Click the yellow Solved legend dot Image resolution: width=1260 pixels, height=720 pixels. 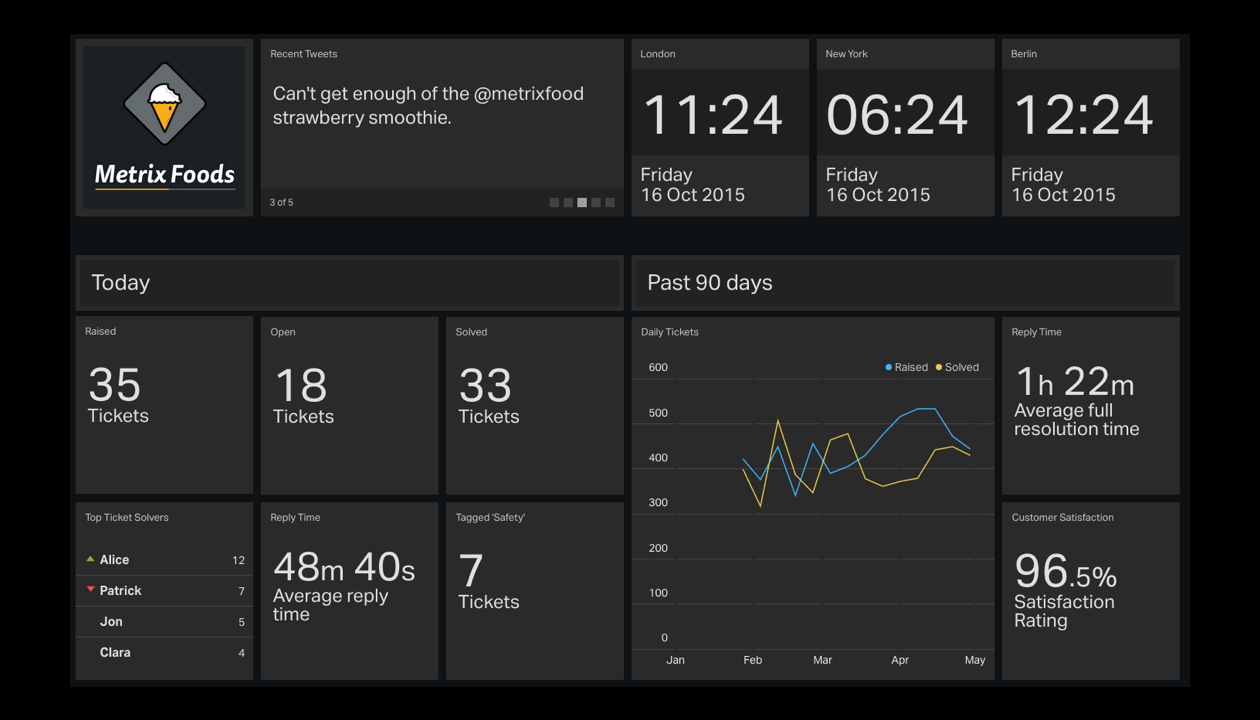point(939,367)
